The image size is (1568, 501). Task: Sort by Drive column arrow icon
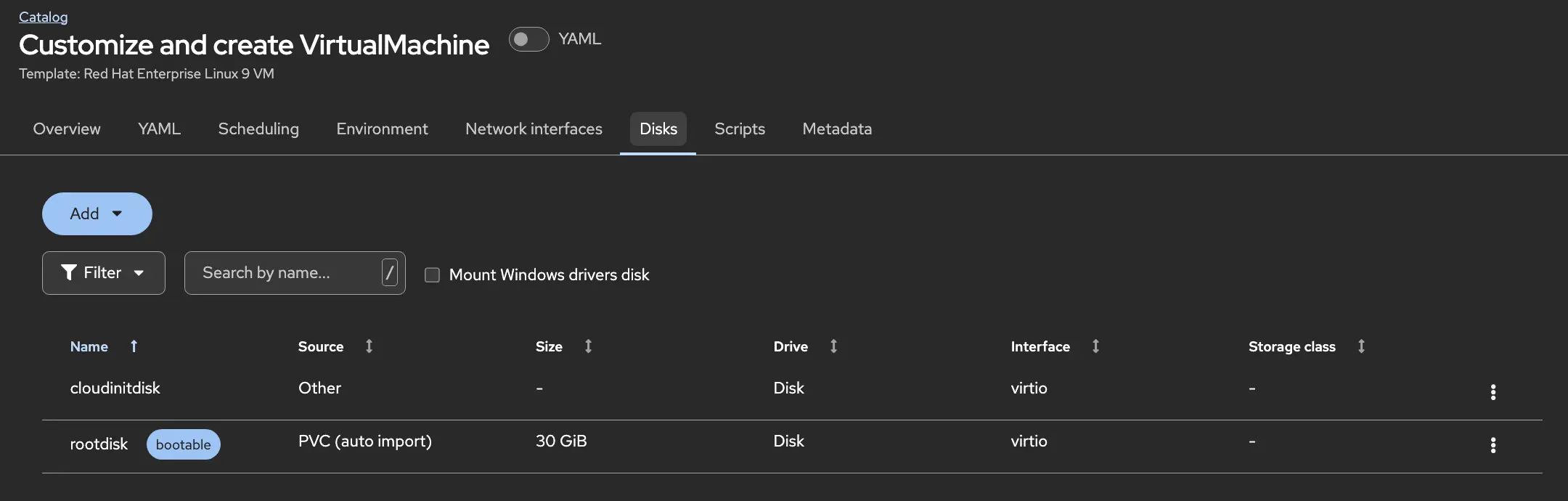tap(833, 346)
